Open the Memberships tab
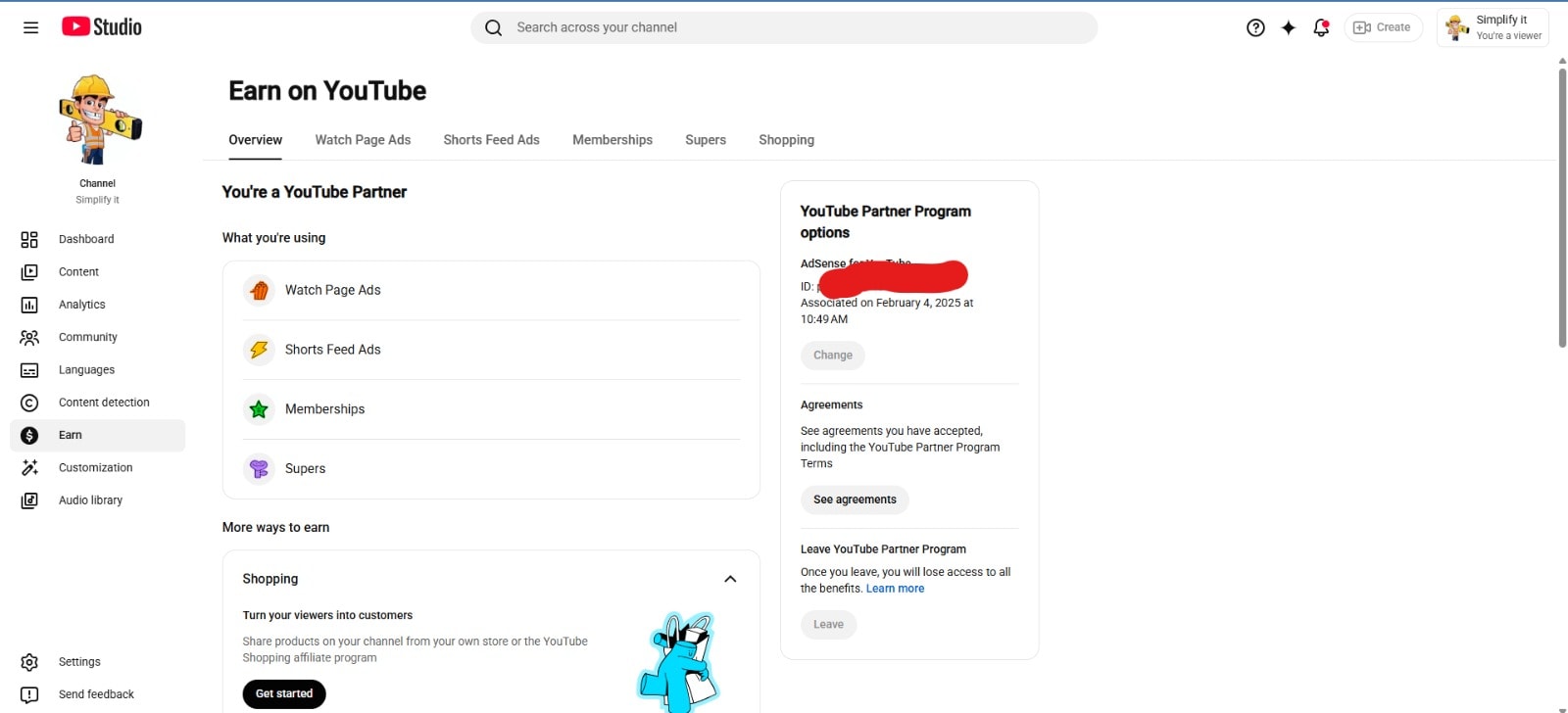This screenshot has width=1568, height=713. [x=612, y=140]
